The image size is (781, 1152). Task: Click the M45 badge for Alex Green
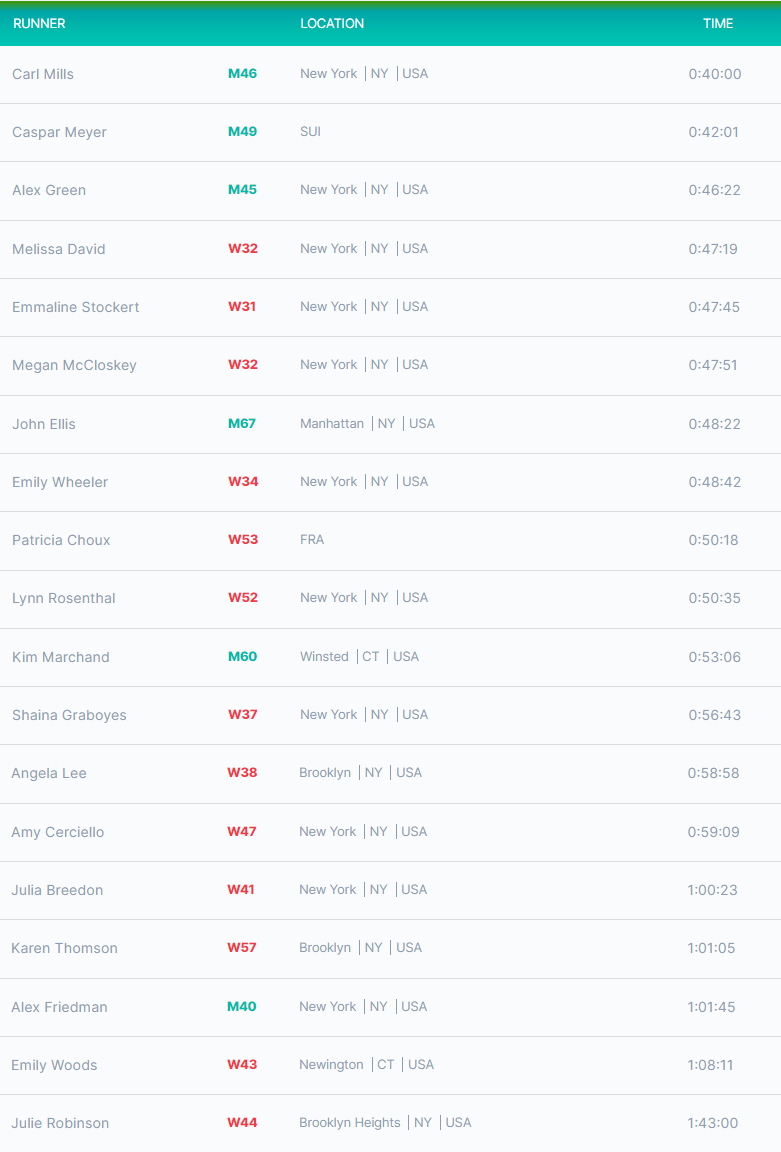point(242,190)
